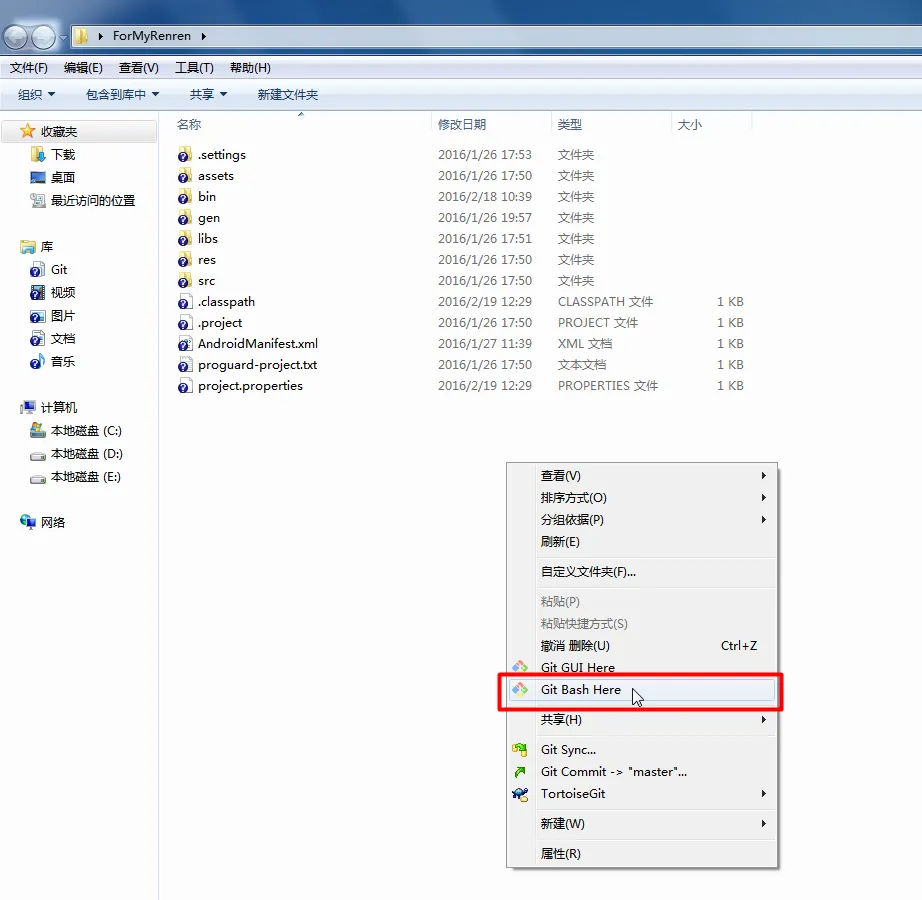Choose Customize this folder (自定义文件夹)
922x900 pixels.
click(x=642, y=572)
